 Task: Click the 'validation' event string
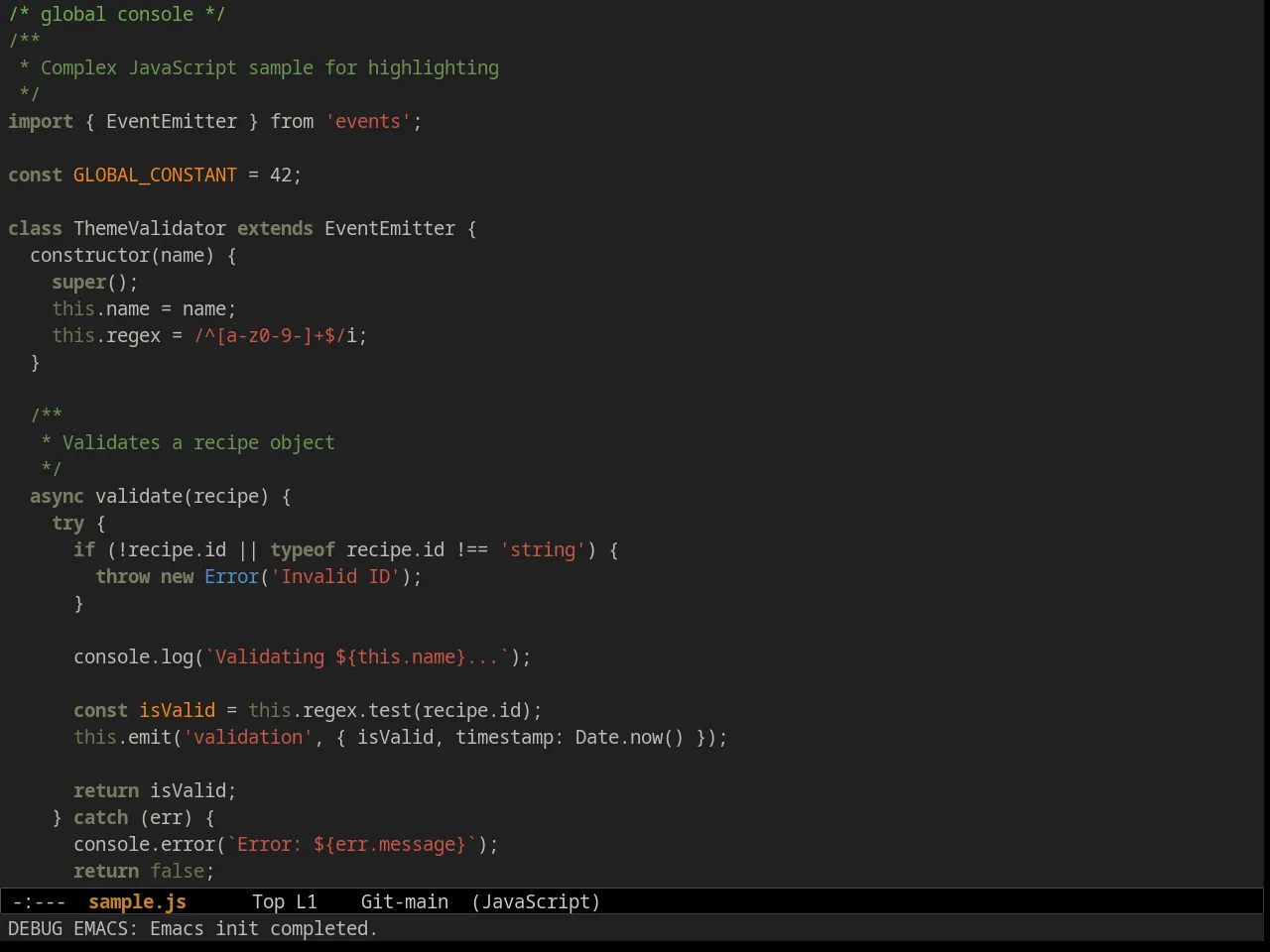(x=248, y=737)
